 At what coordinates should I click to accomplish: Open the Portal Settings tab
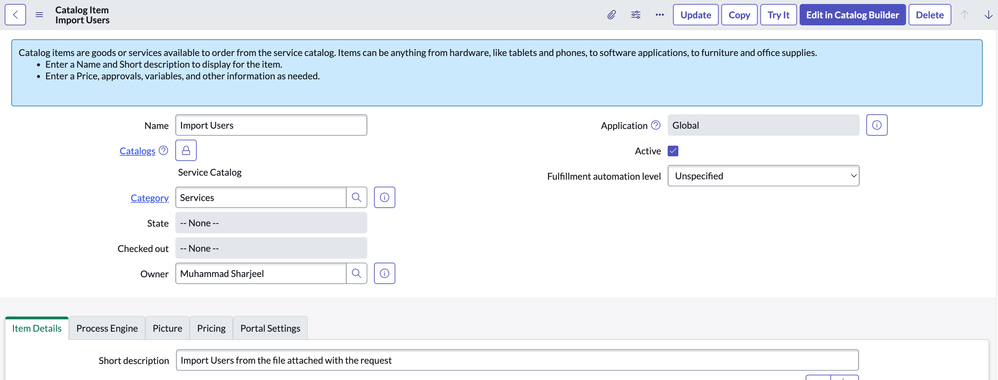click(x=271, y=328)
